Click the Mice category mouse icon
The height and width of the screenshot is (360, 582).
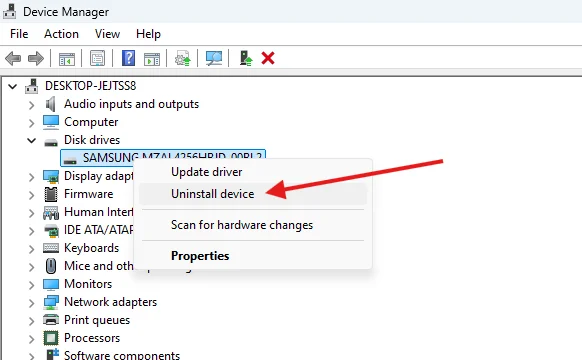[51, 266]
